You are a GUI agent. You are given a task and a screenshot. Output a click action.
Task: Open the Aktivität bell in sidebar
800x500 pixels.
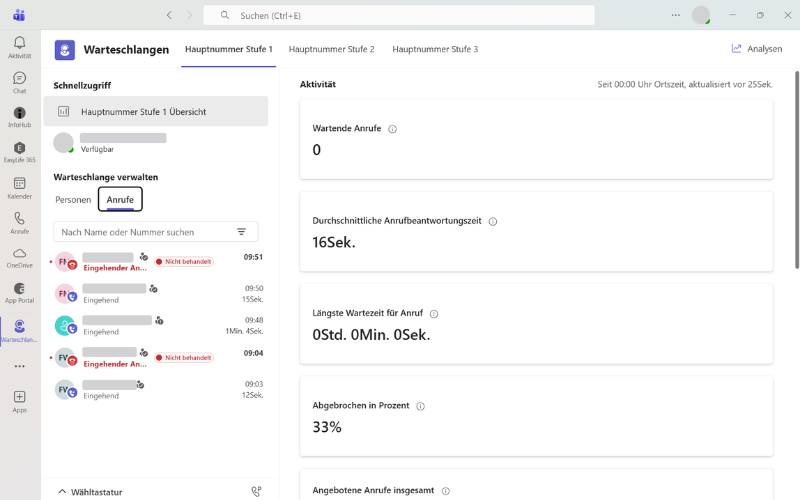[19, 47]
